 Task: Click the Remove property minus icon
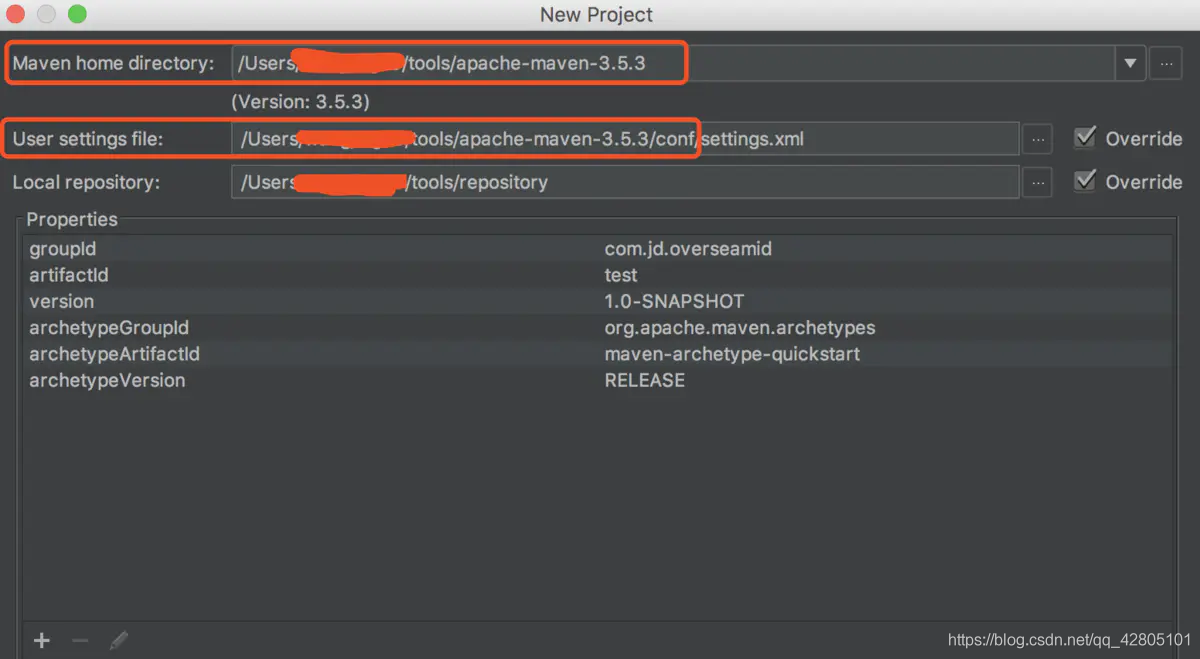[79, 640]
